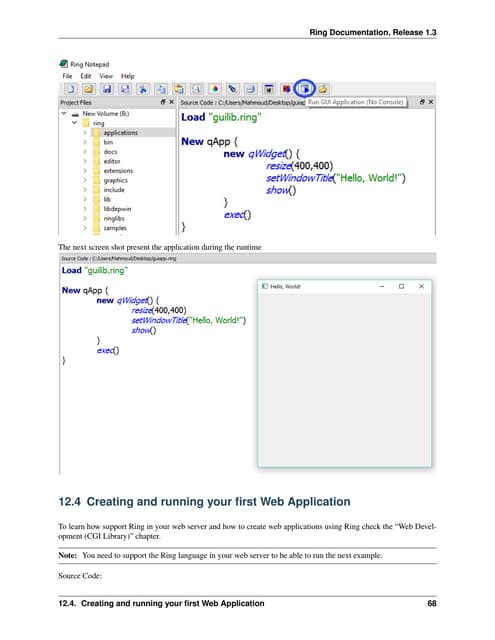Select the docs folder name
This screenshot has height=640, width=495.
[x=110, y=151]
